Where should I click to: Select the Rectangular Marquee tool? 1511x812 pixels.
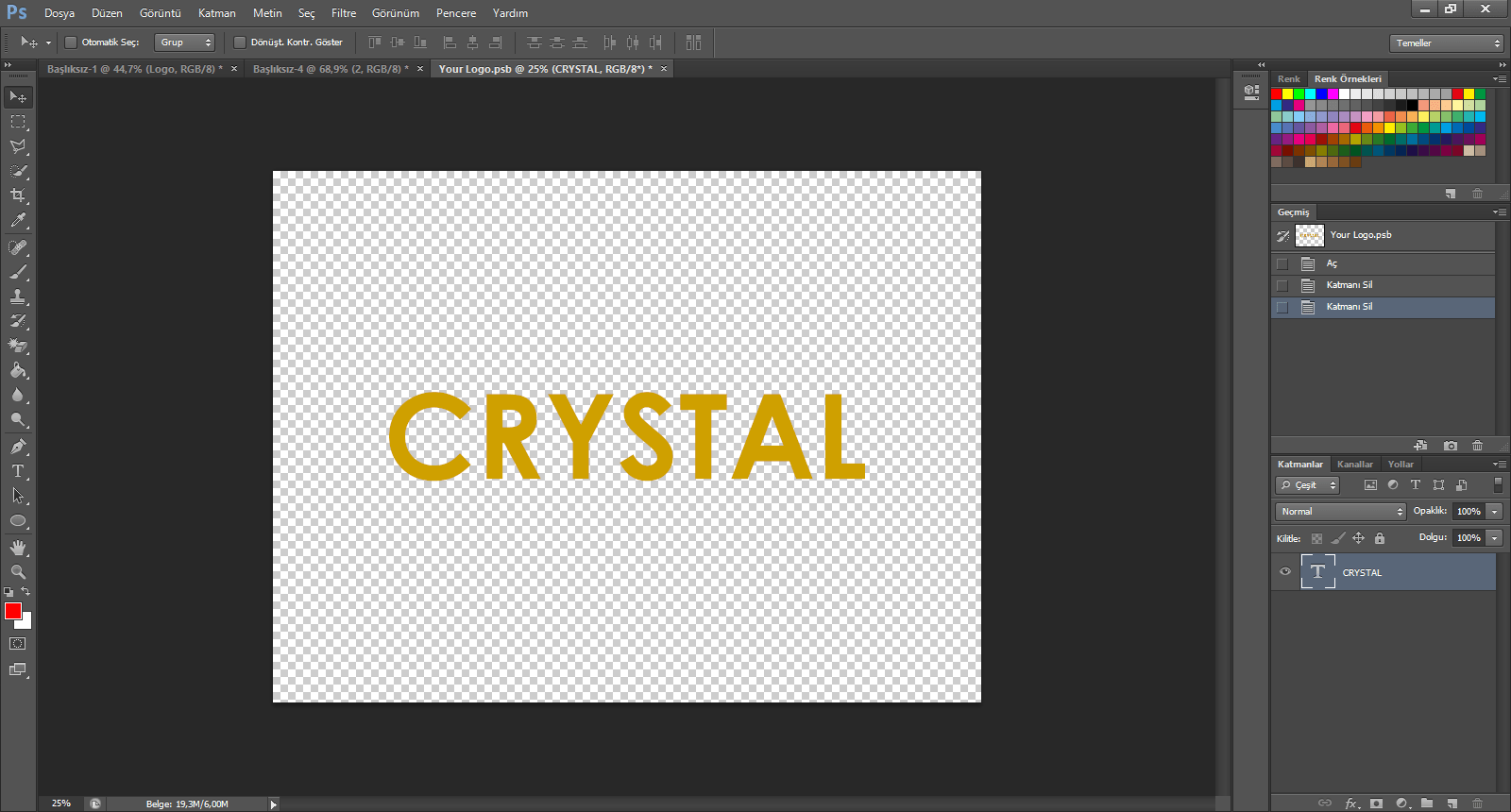click(18, 122)
